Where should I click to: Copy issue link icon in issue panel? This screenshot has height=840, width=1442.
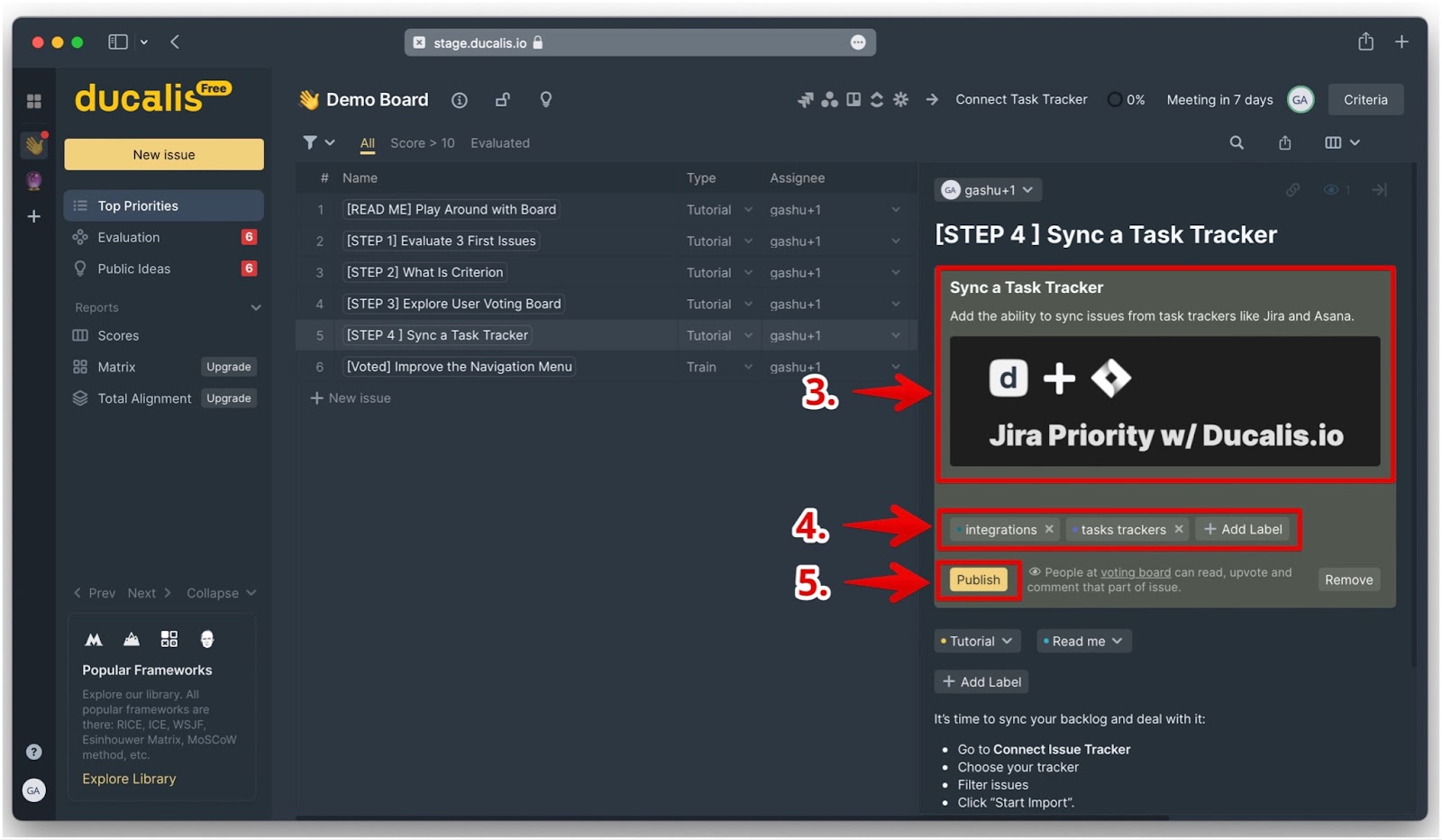[1292, 190]
